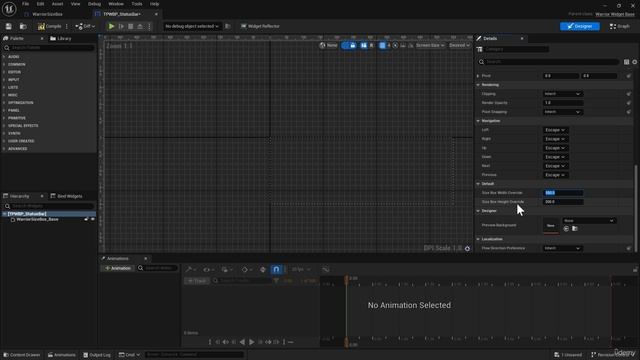Open the sequencer view options eye menu

coord(208,269)
